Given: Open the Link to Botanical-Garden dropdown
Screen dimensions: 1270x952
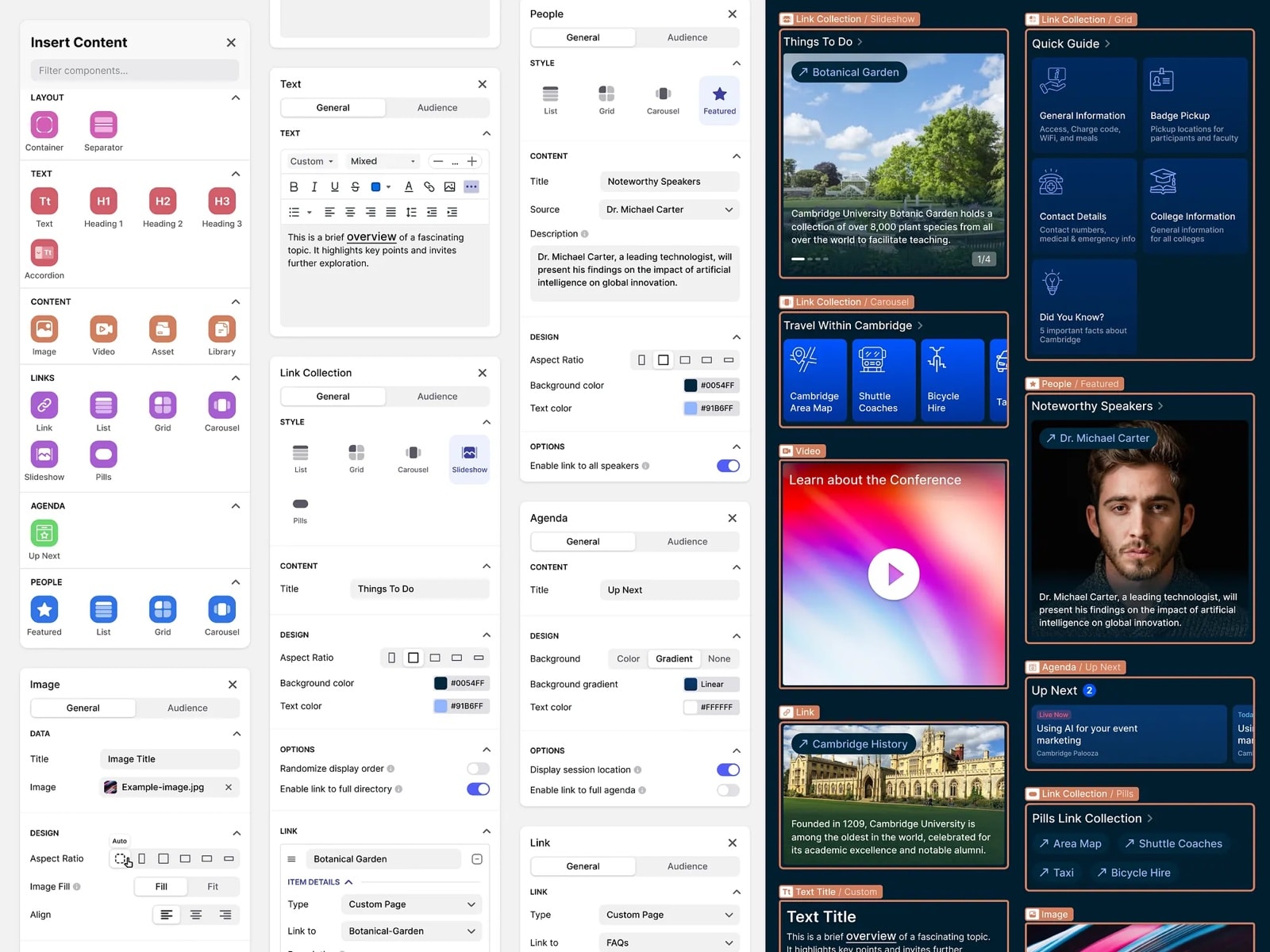Looking at the screenshot, I should (x=411, y=931).
